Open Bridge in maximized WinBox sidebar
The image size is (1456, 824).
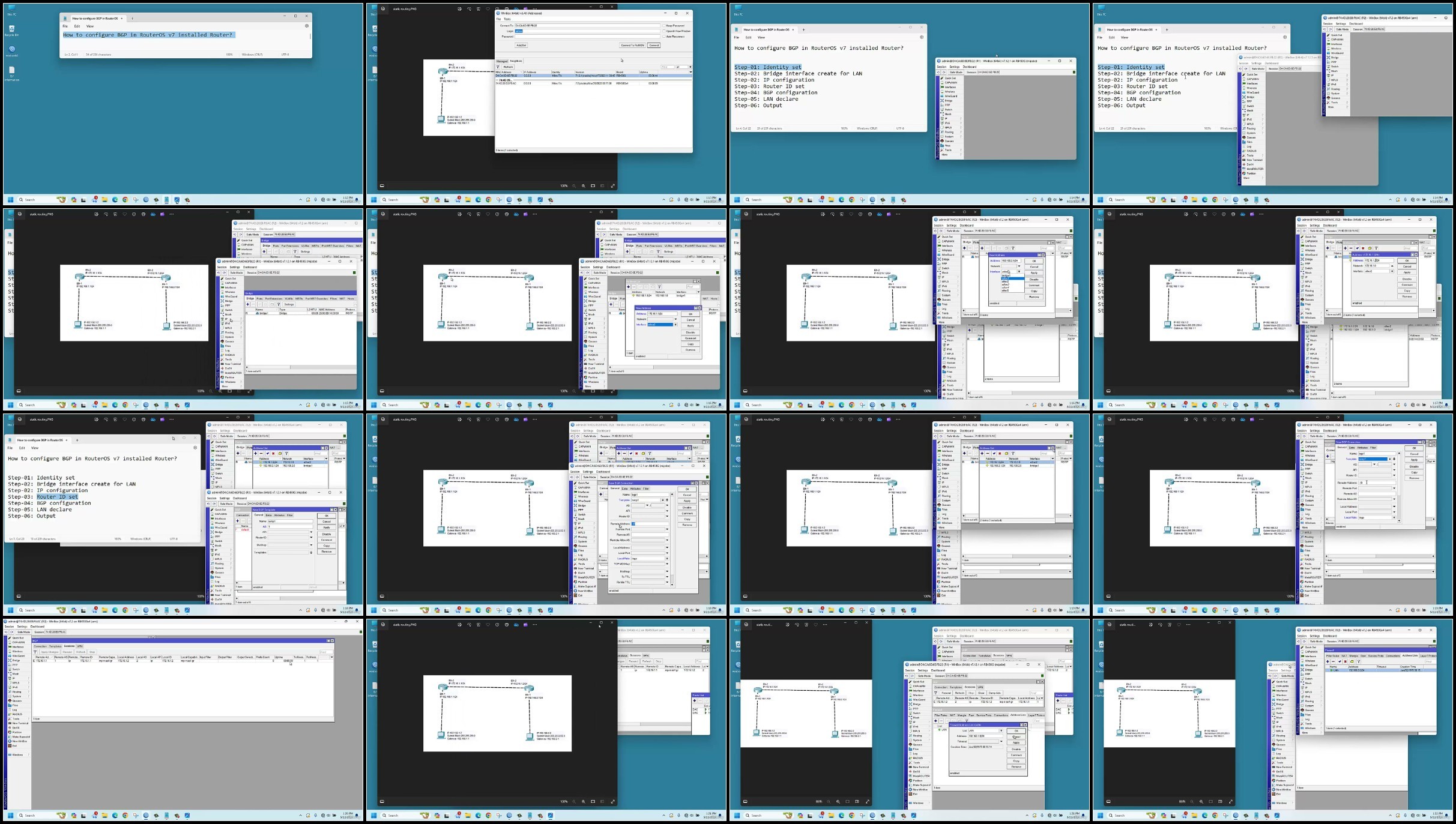(x=16, y=660)
